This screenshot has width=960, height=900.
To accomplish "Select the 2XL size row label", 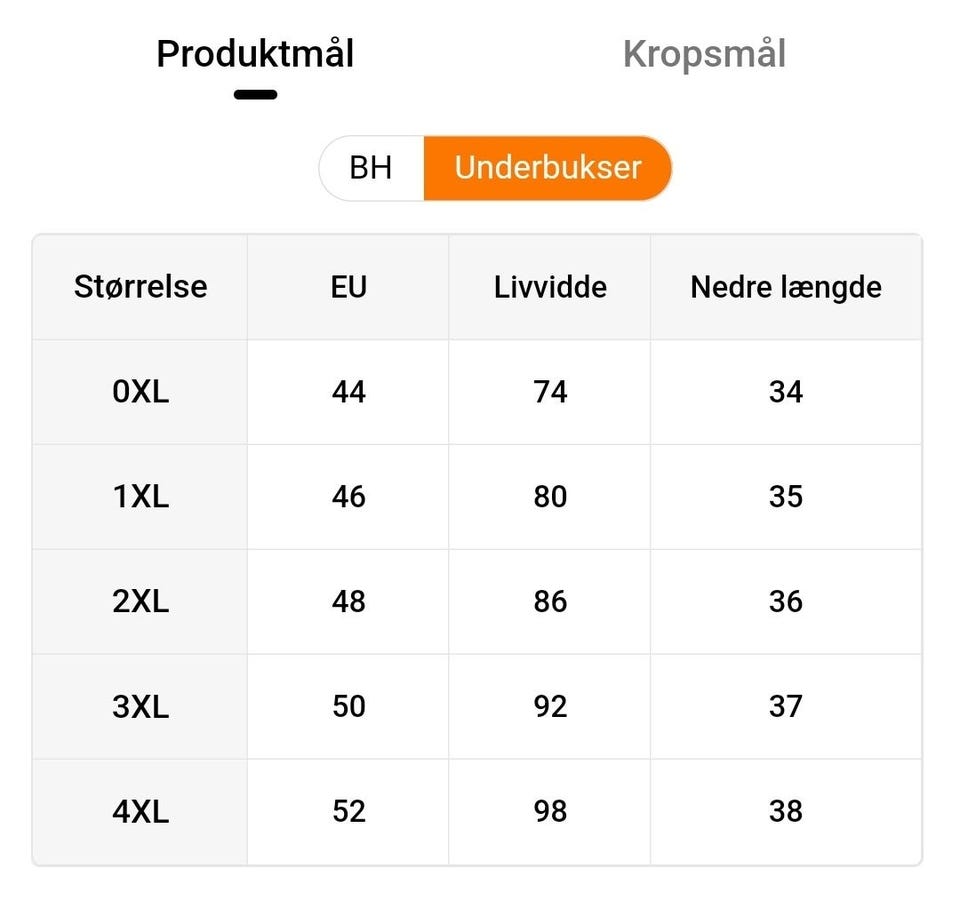I will coord(140,602).
